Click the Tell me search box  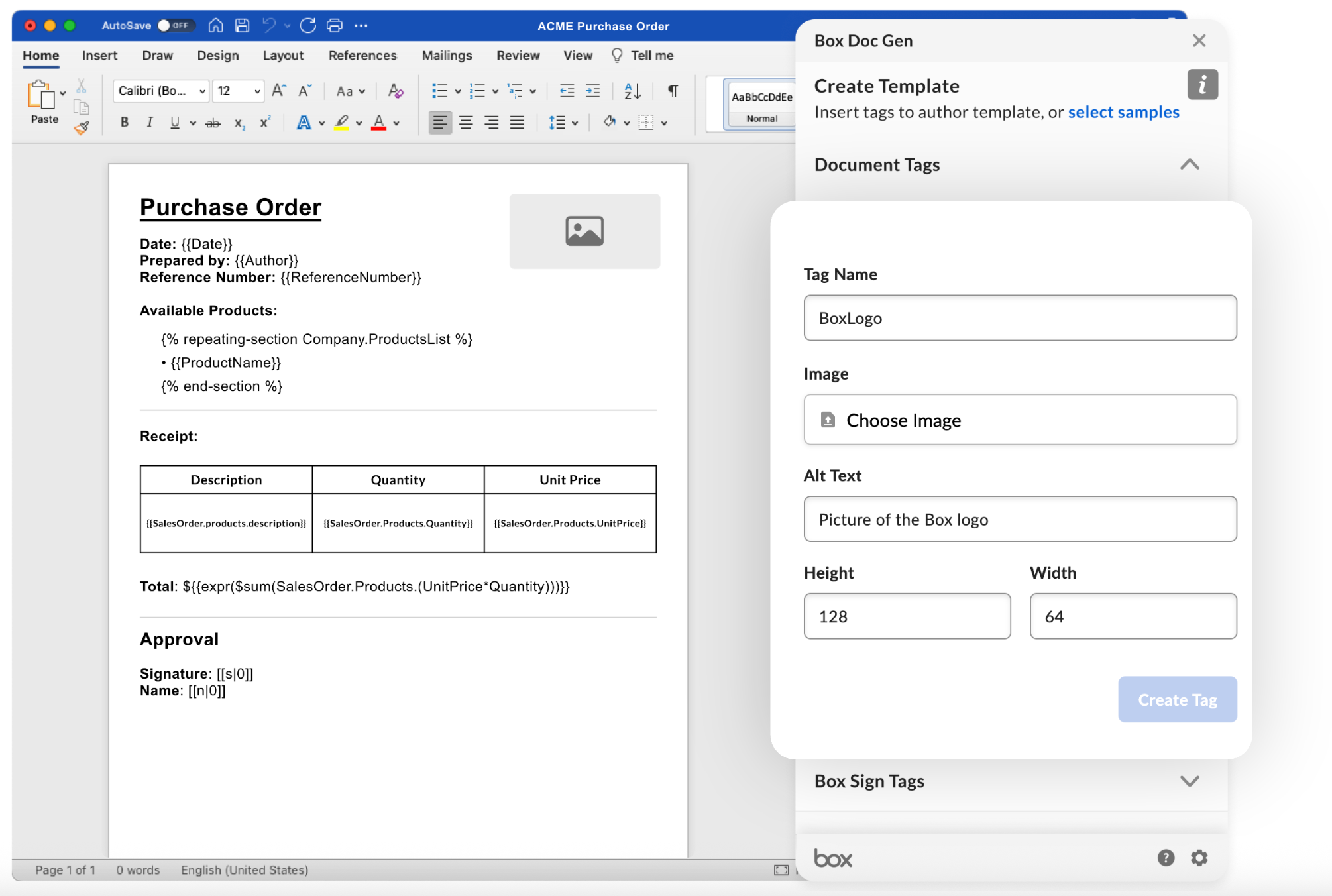pyautogui.click(x=642, y=56)
